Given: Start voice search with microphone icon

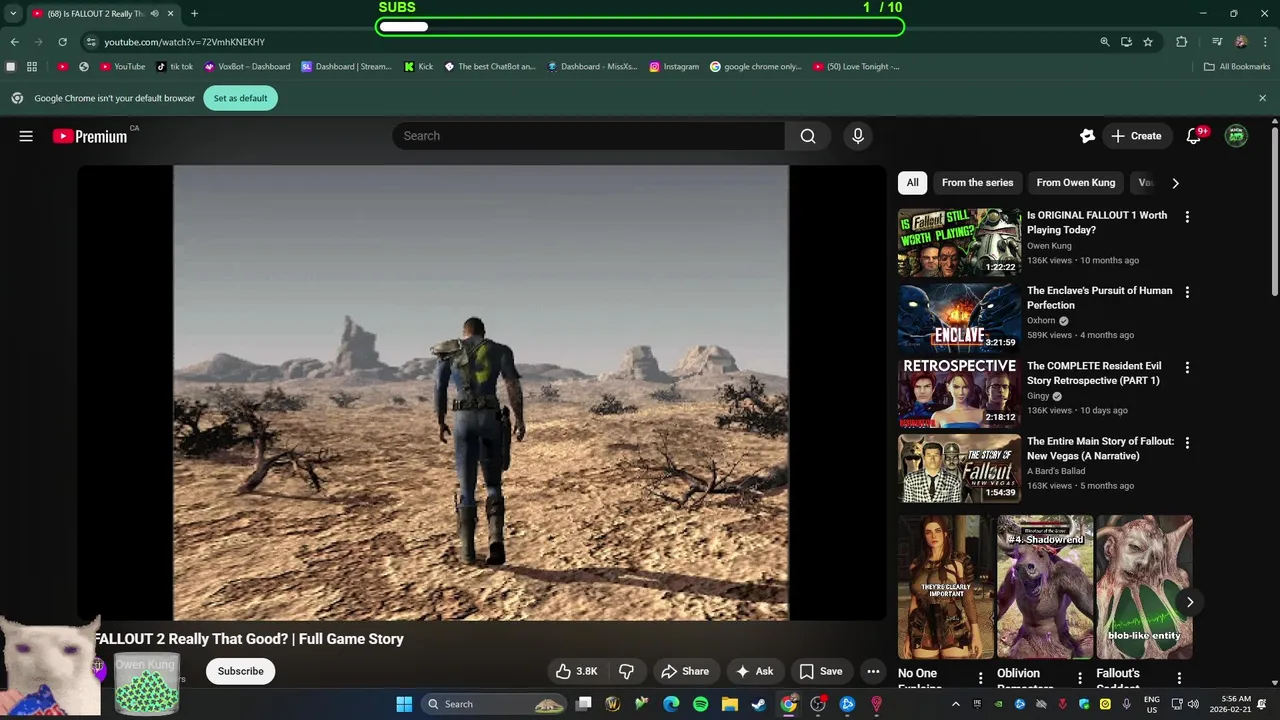Looking at the screenshot, I should click(857, 136).
